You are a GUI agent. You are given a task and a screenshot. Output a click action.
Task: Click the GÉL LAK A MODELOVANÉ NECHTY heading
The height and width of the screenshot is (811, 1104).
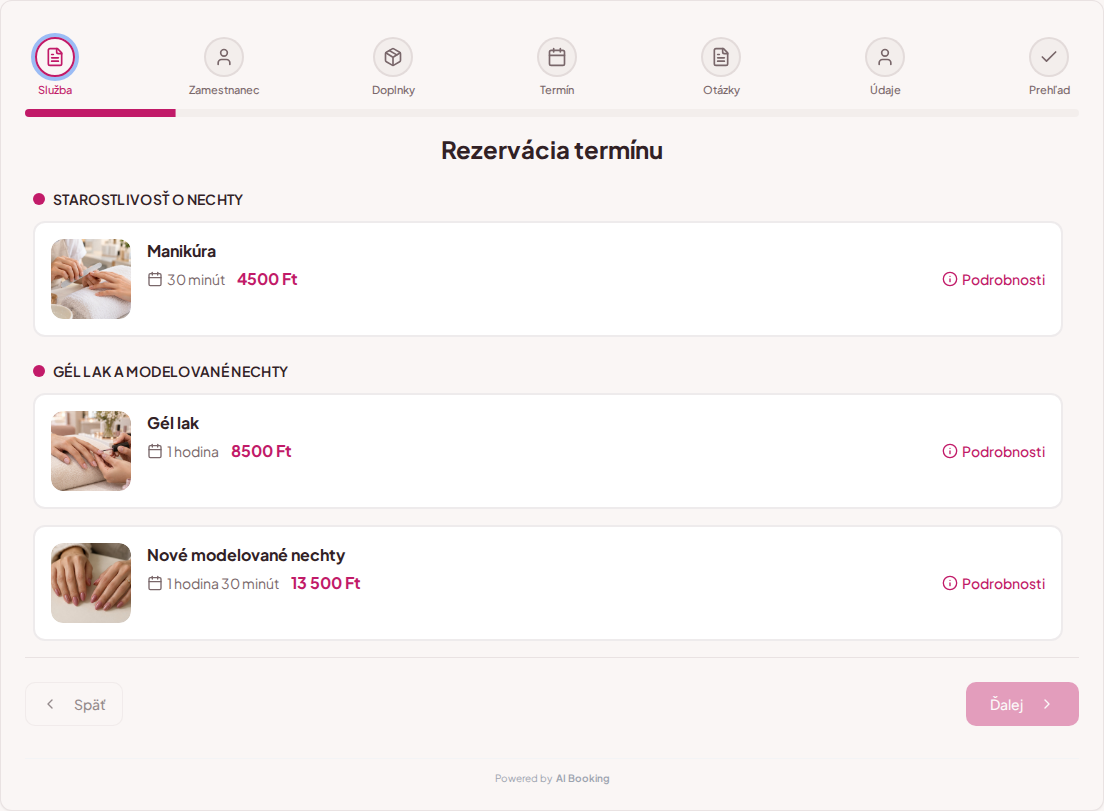tap(170, 372)
